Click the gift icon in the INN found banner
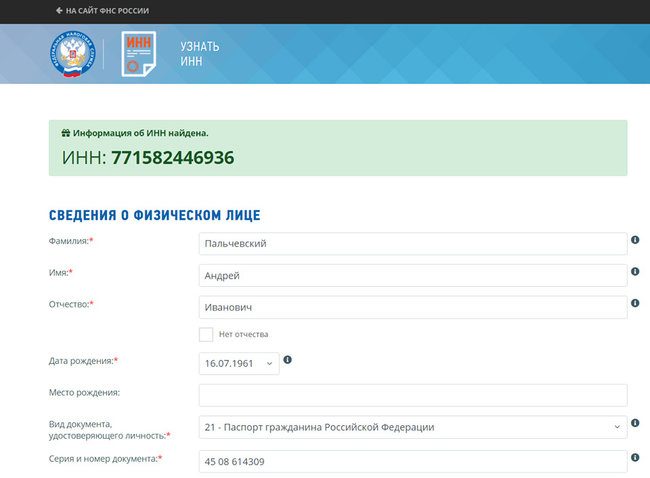The image size is (650, 478). pyautogui.click(x=66, y=133)
